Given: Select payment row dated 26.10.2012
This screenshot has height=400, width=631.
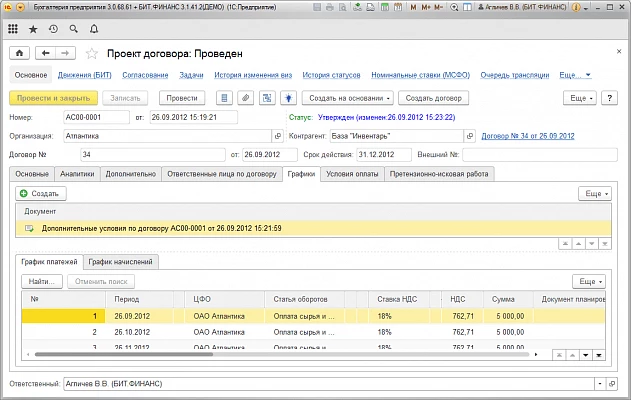Looking at the screenshot, I should tap(313, 332).
